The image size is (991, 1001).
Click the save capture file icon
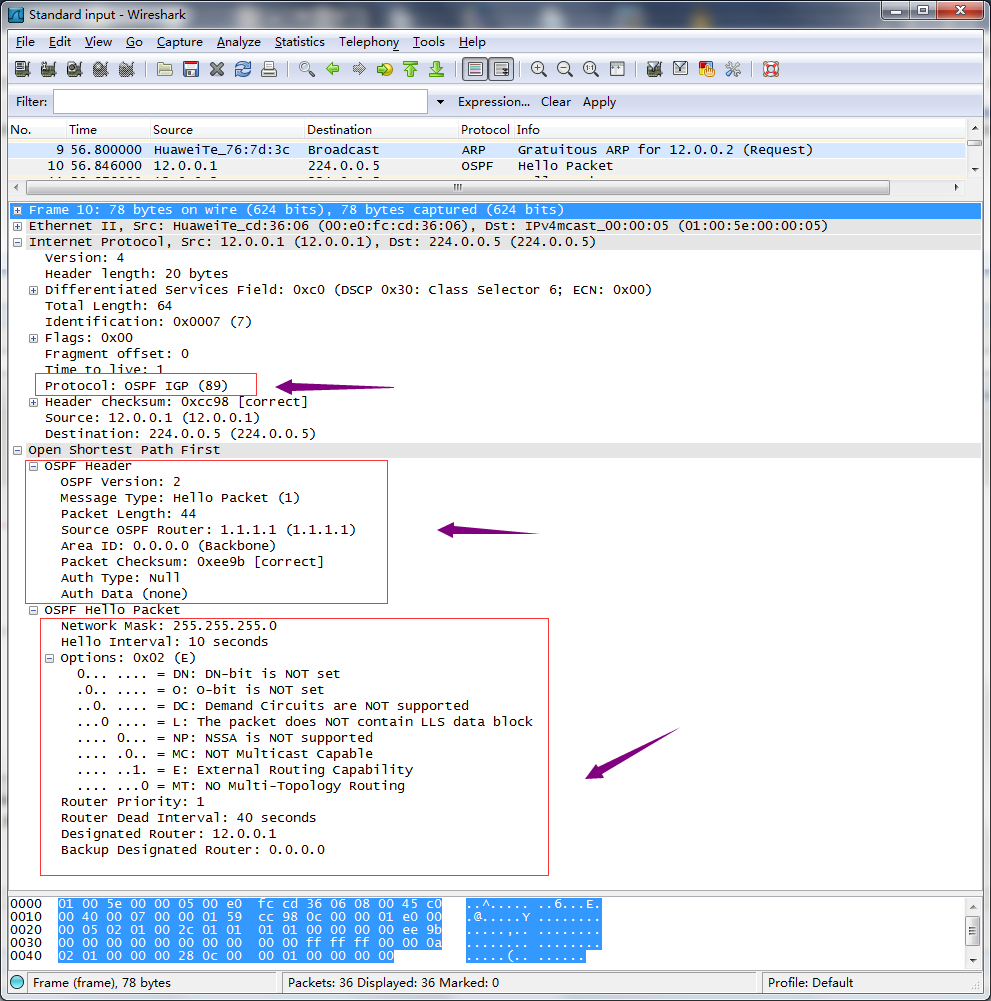point(191,69)
